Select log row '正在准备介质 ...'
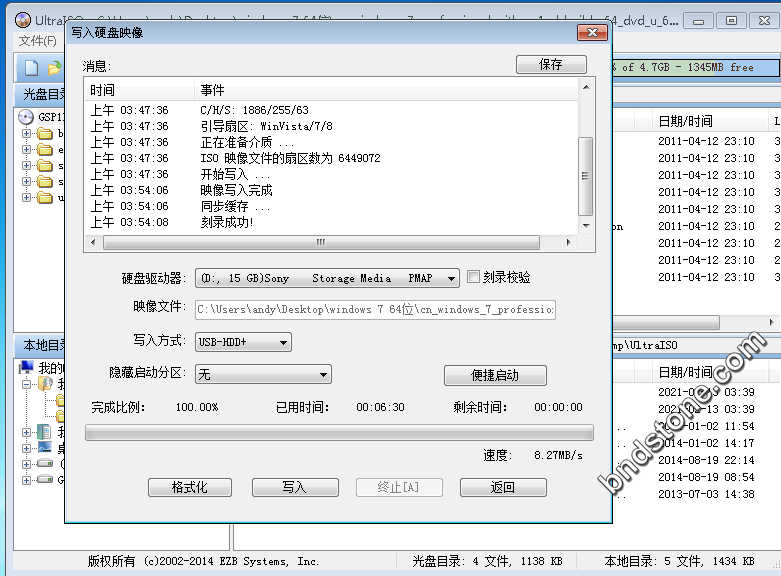781x576 pixels. pyautogui.click(x=331, y=142)
